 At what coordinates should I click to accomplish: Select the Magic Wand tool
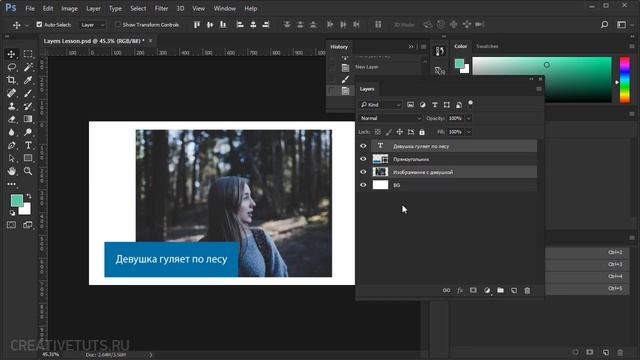(28, 67)
